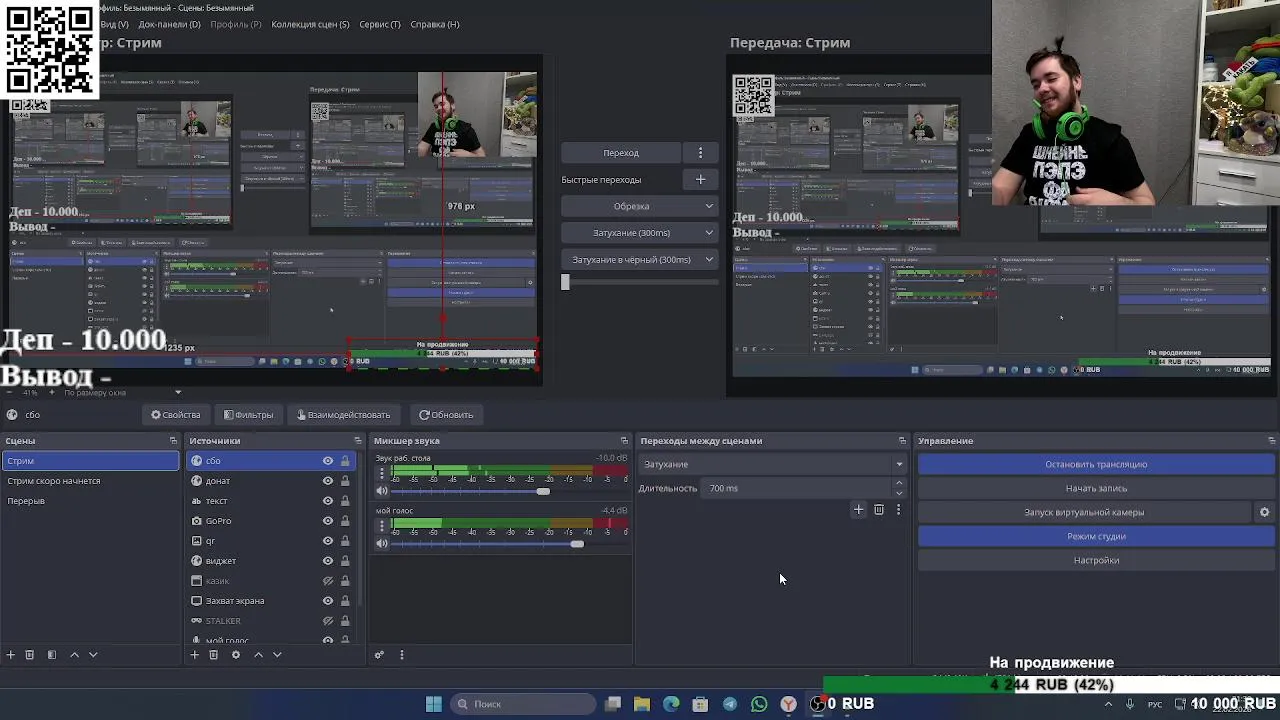Toggle visibility of the сбо source

pos(327,461)
